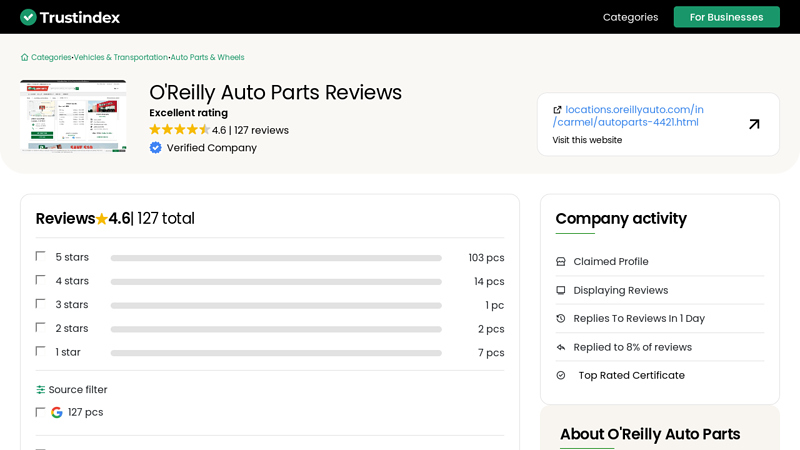Select the Visit this website text

tap(587, 140)
